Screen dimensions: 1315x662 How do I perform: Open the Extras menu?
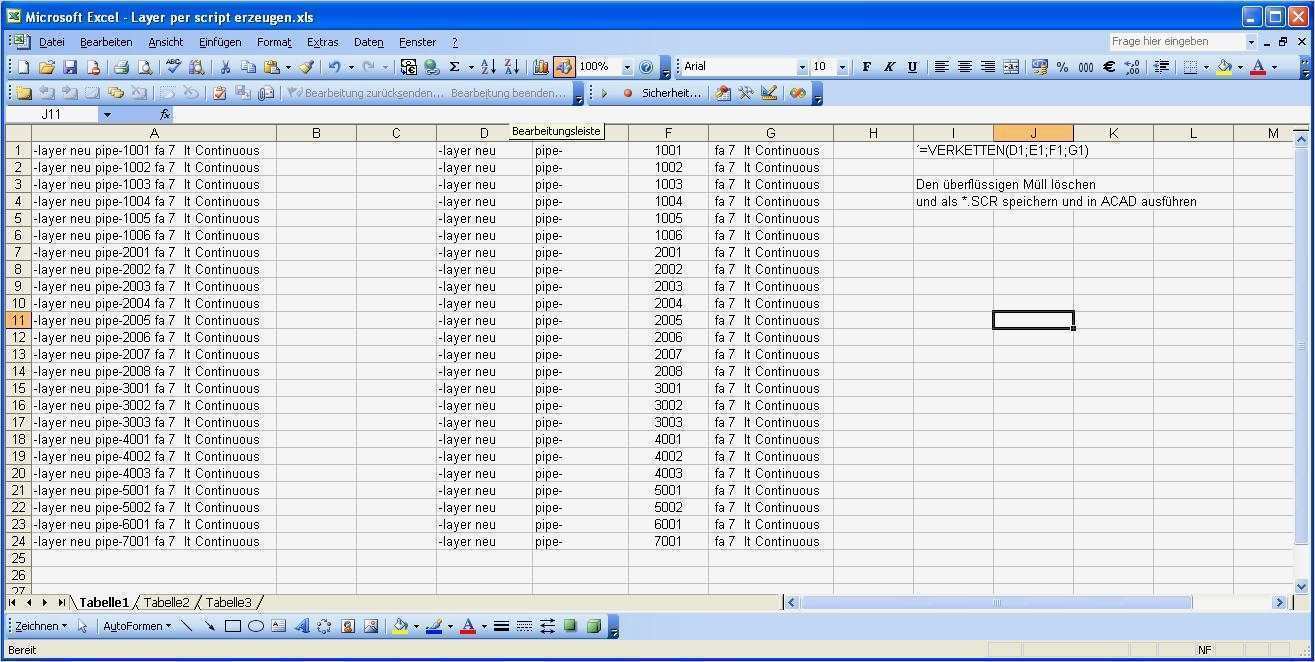323,42
